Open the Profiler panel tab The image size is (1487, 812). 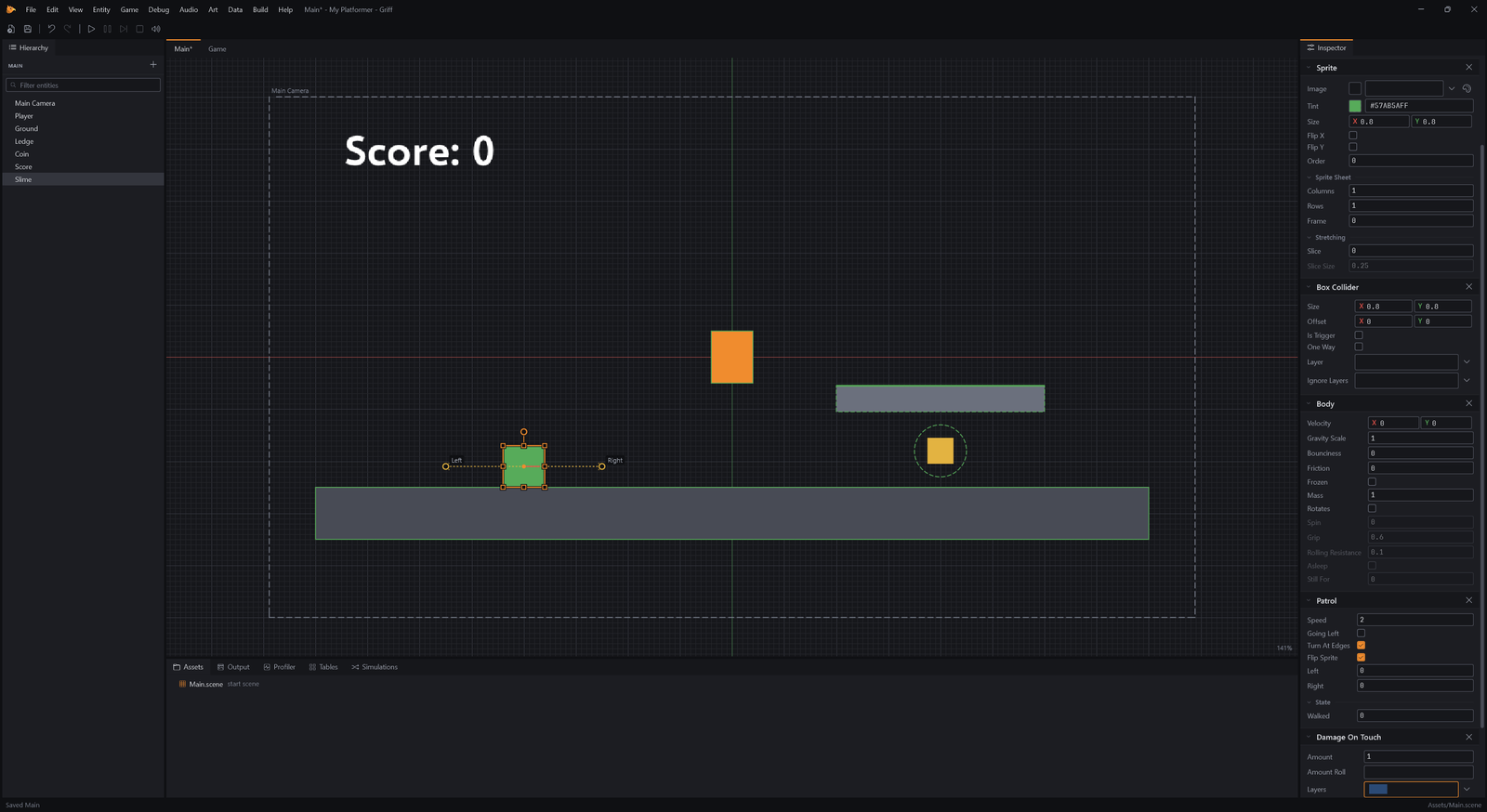point(280,667)
